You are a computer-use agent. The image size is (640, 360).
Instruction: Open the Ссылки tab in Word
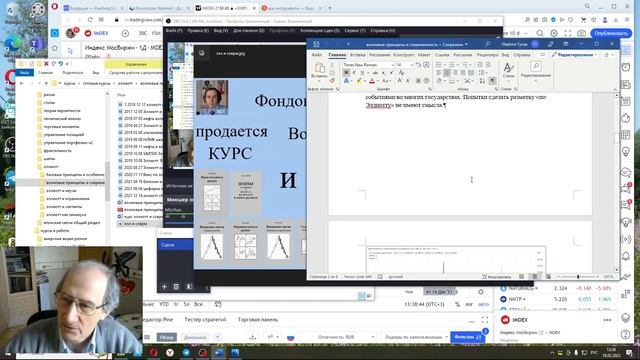(x=442, y=55)
